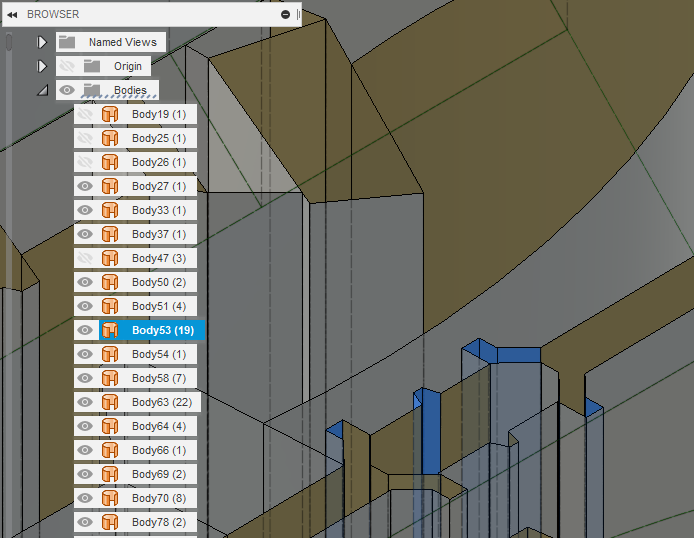Select the Body63 (22) text
This screenshot has width=694, height=538.
tap(162, 402)
